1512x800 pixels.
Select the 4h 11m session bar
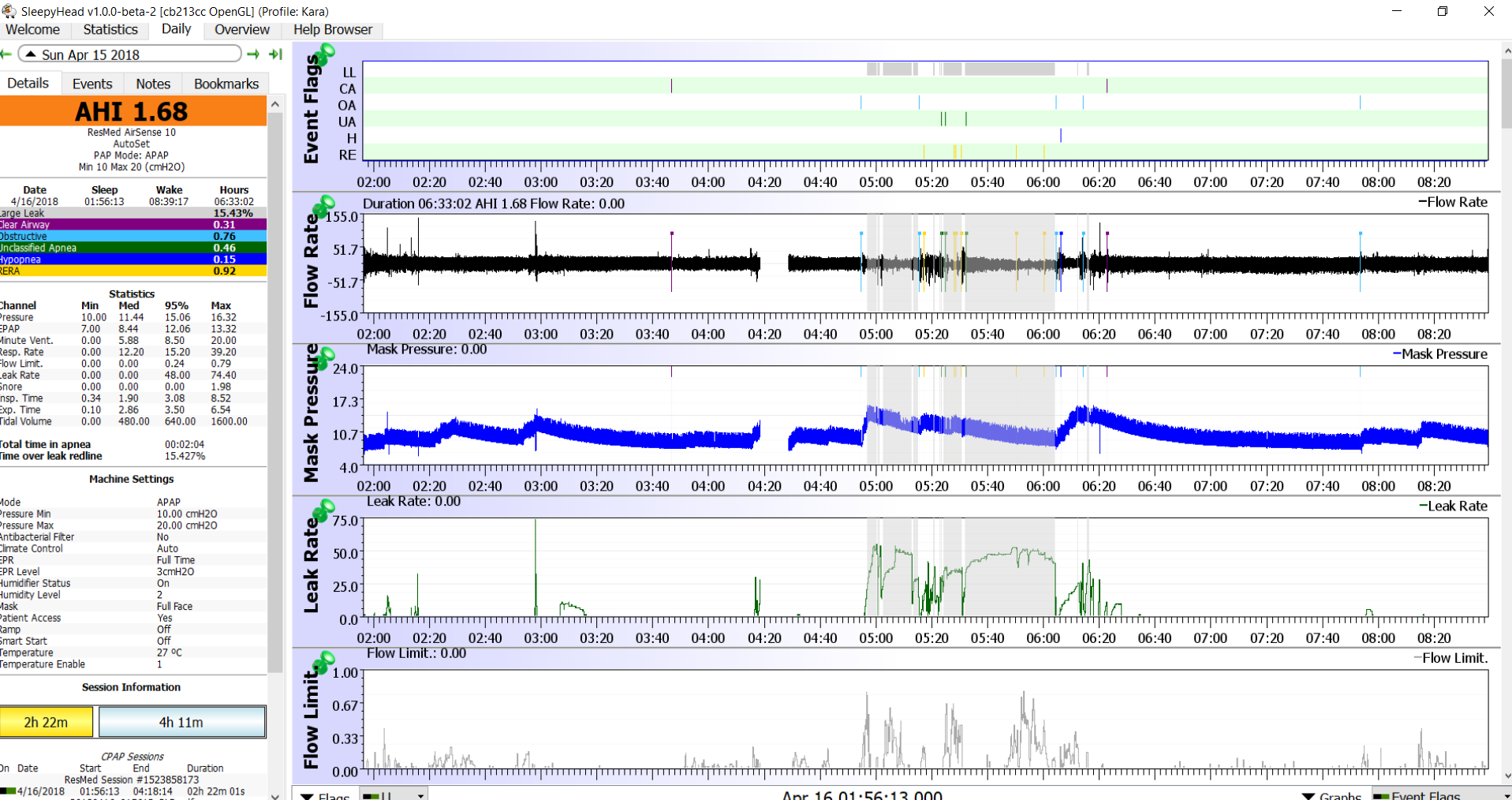pos(181,722)
